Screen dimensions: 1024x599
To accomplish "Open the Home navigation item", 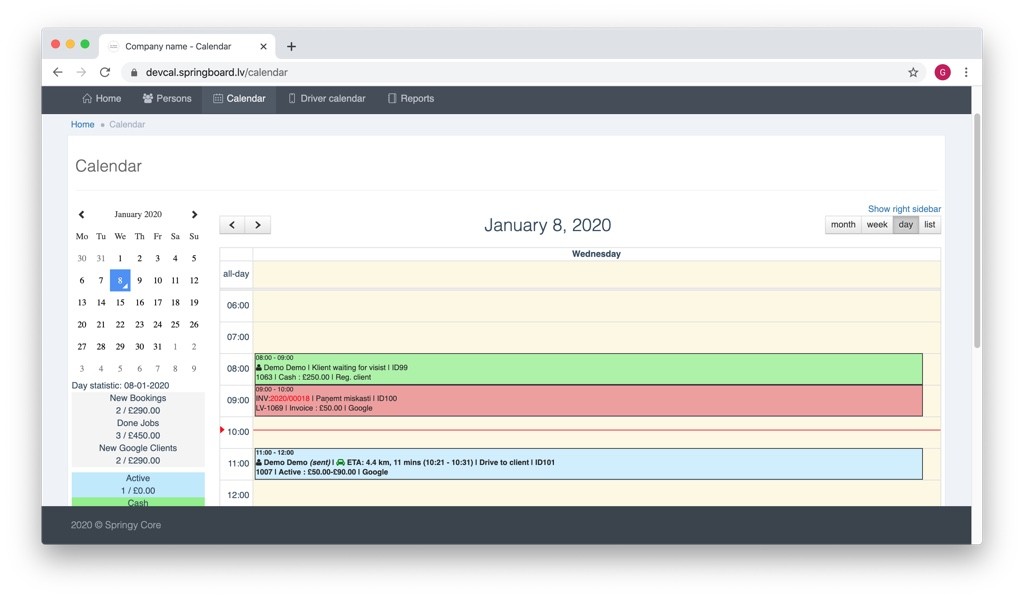I will pyautogui.click(x=101, y=99).
